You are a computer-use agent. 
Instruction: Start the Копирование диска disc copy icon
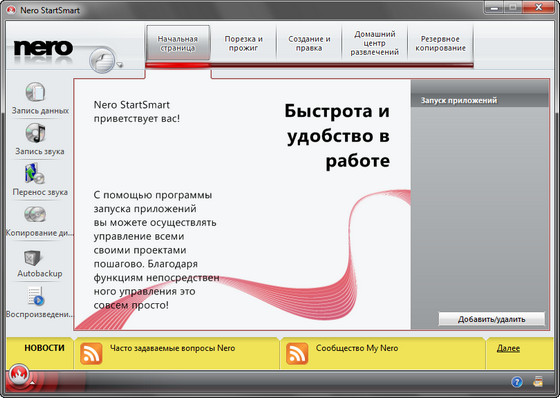35,214
